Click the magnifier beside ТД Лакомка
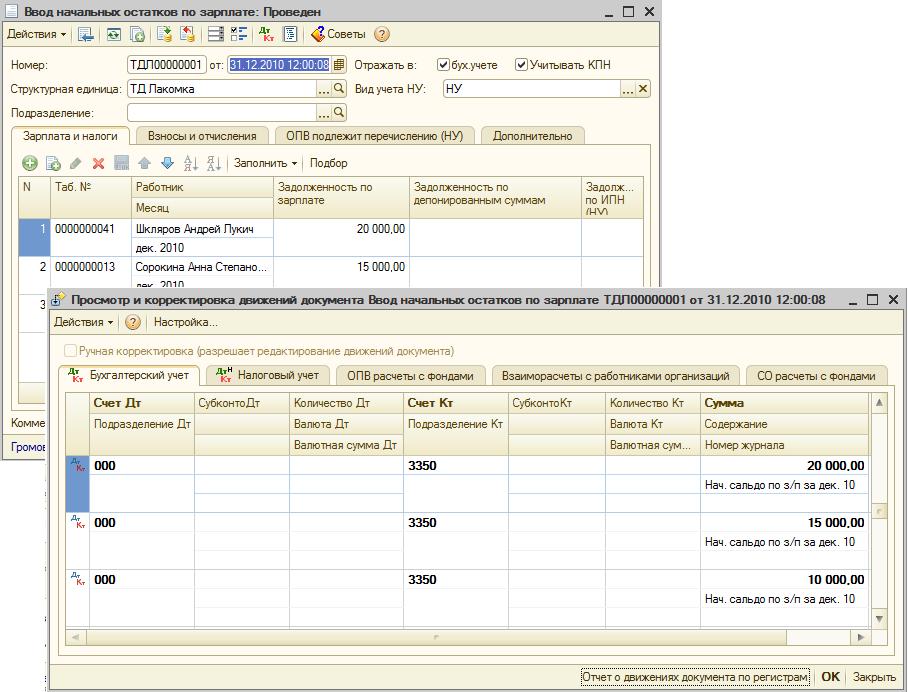This screenshot has height=692, width=908. [339, 89]
